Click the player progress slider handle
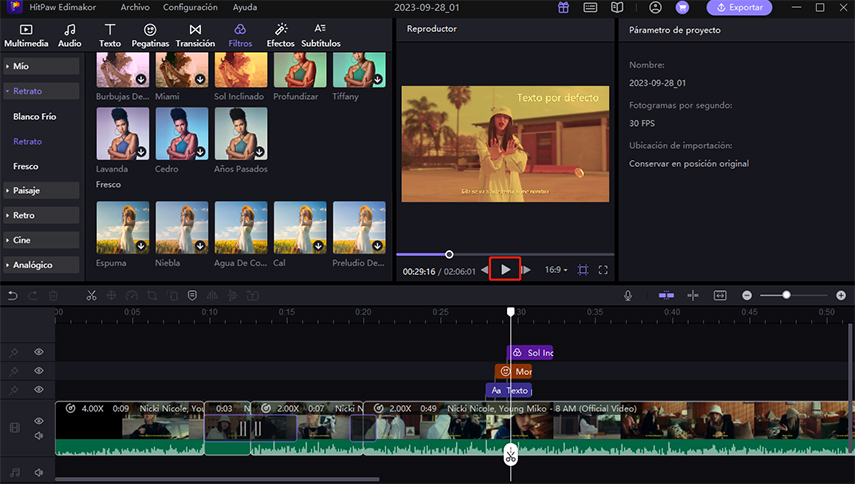Viewport: 855px width, 484px height. [x=449, y=255]
